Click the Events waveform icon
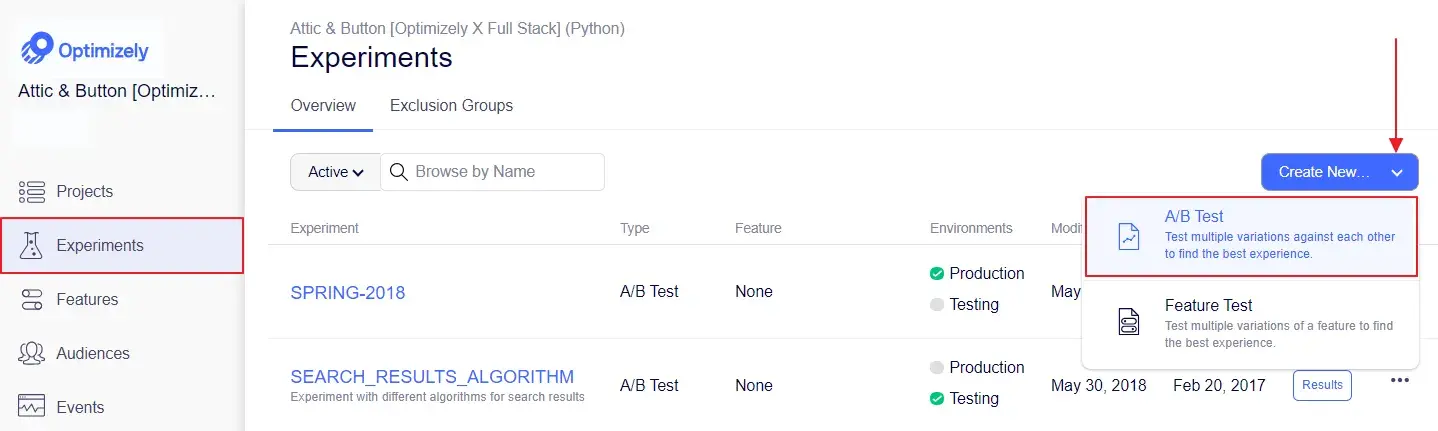1438x431 pixels. 32,407
